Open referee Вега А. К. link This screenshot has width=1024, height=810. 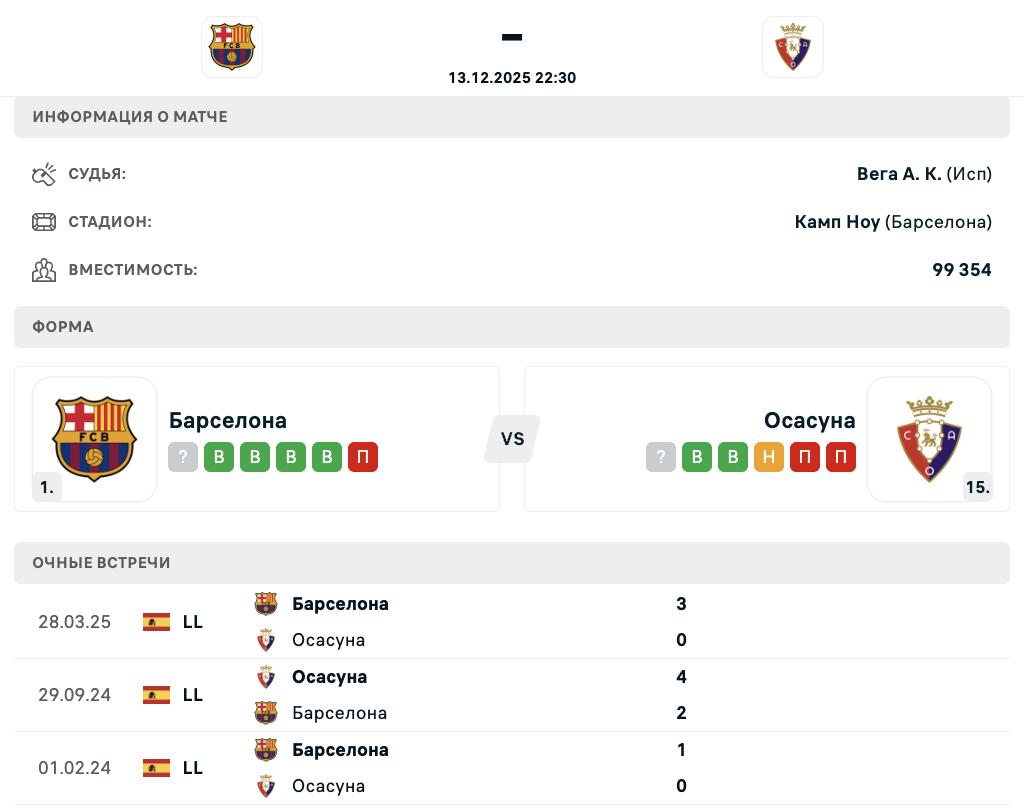pos(899,174)
